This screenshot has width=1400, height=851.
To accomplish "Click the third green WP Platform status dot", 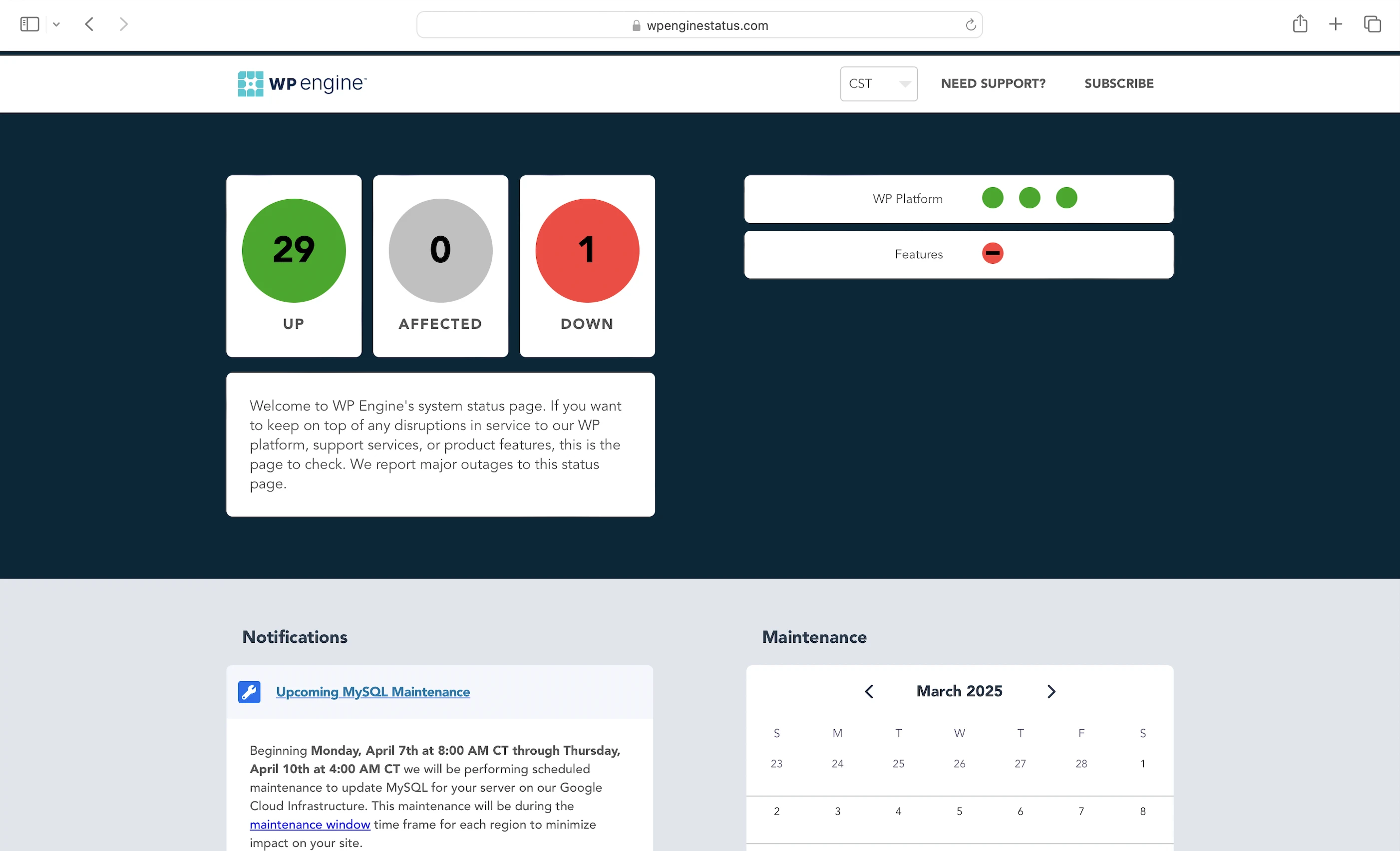I will pyautogui.click(x=1066, y=198).
